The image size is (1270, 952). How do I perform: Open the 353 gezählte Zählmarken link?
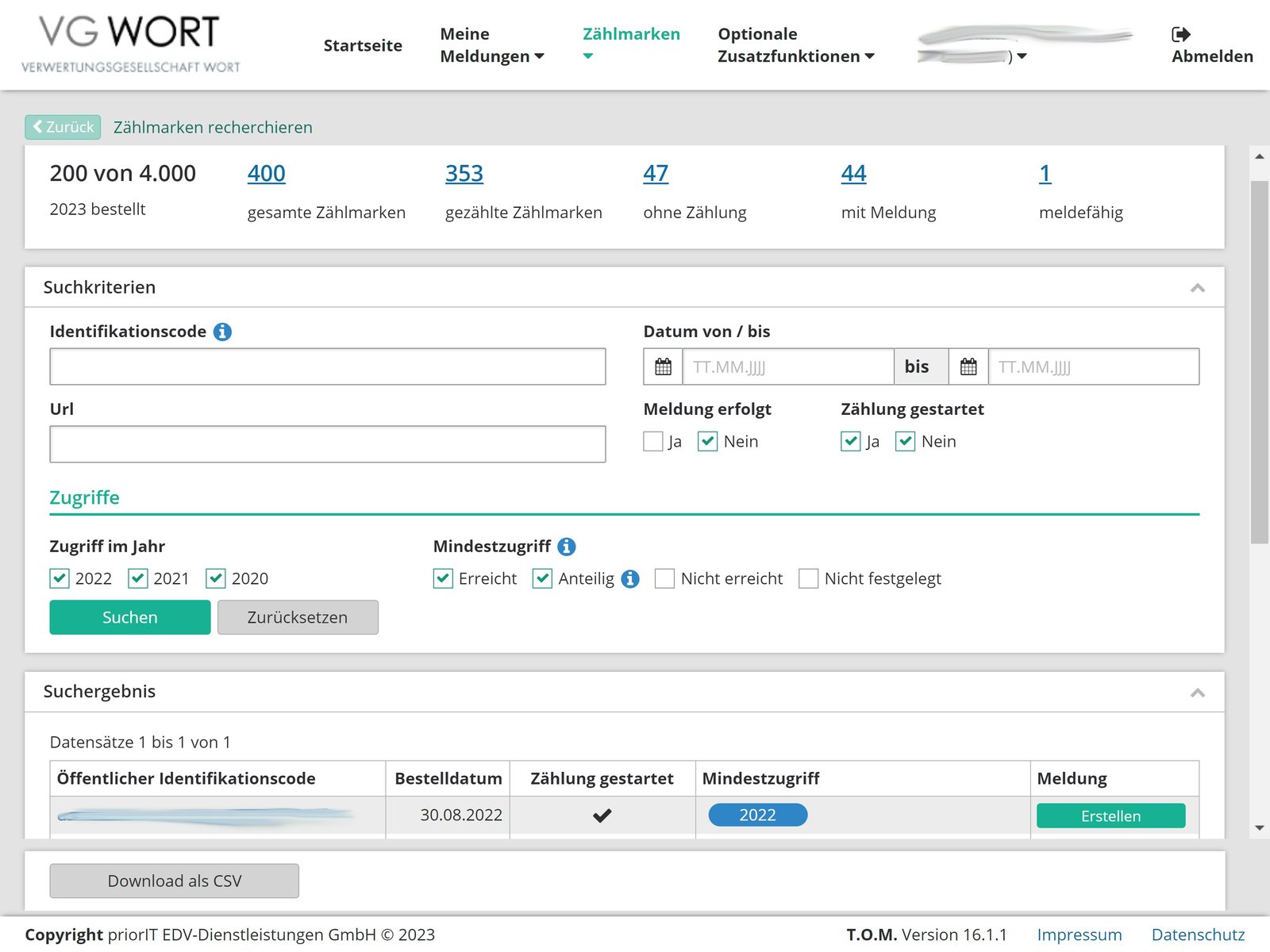(464, 173)
